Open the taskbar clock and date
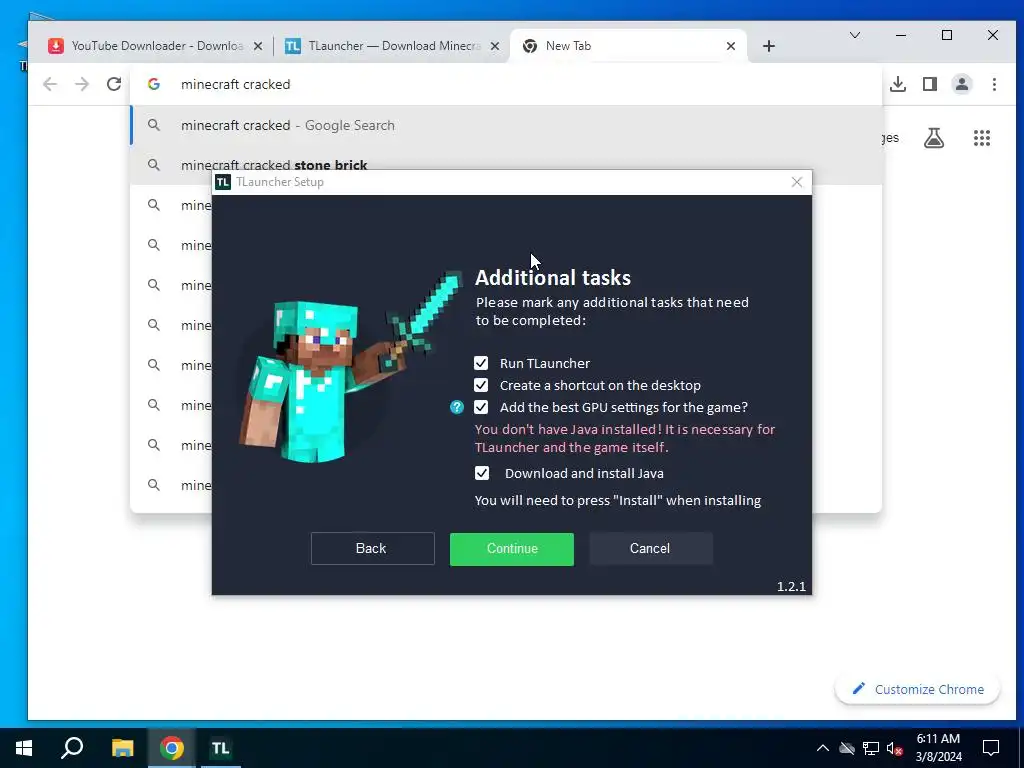The height and width of the screenshot is (768, 1024). [x=938, y=748]
